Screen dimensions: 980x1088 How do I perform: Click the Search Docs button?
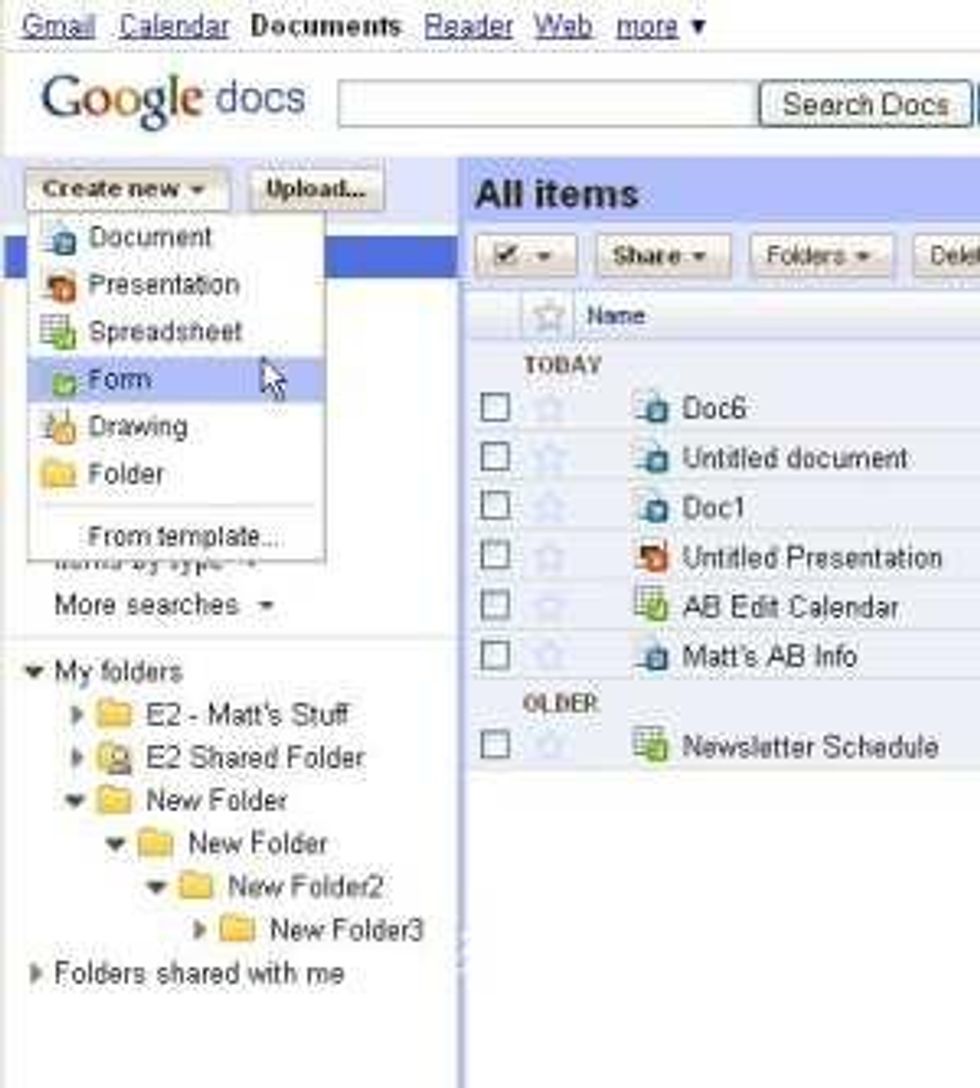click(x=864, y=104)
